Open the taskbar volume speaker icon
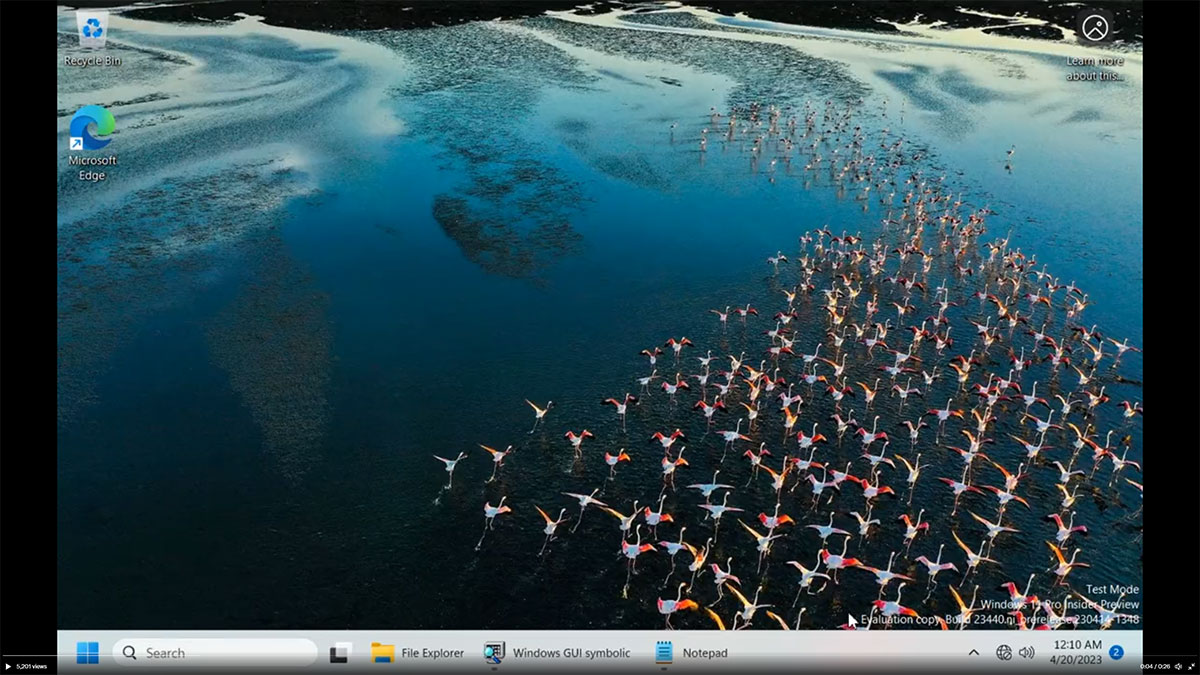 coord(1027,653)
